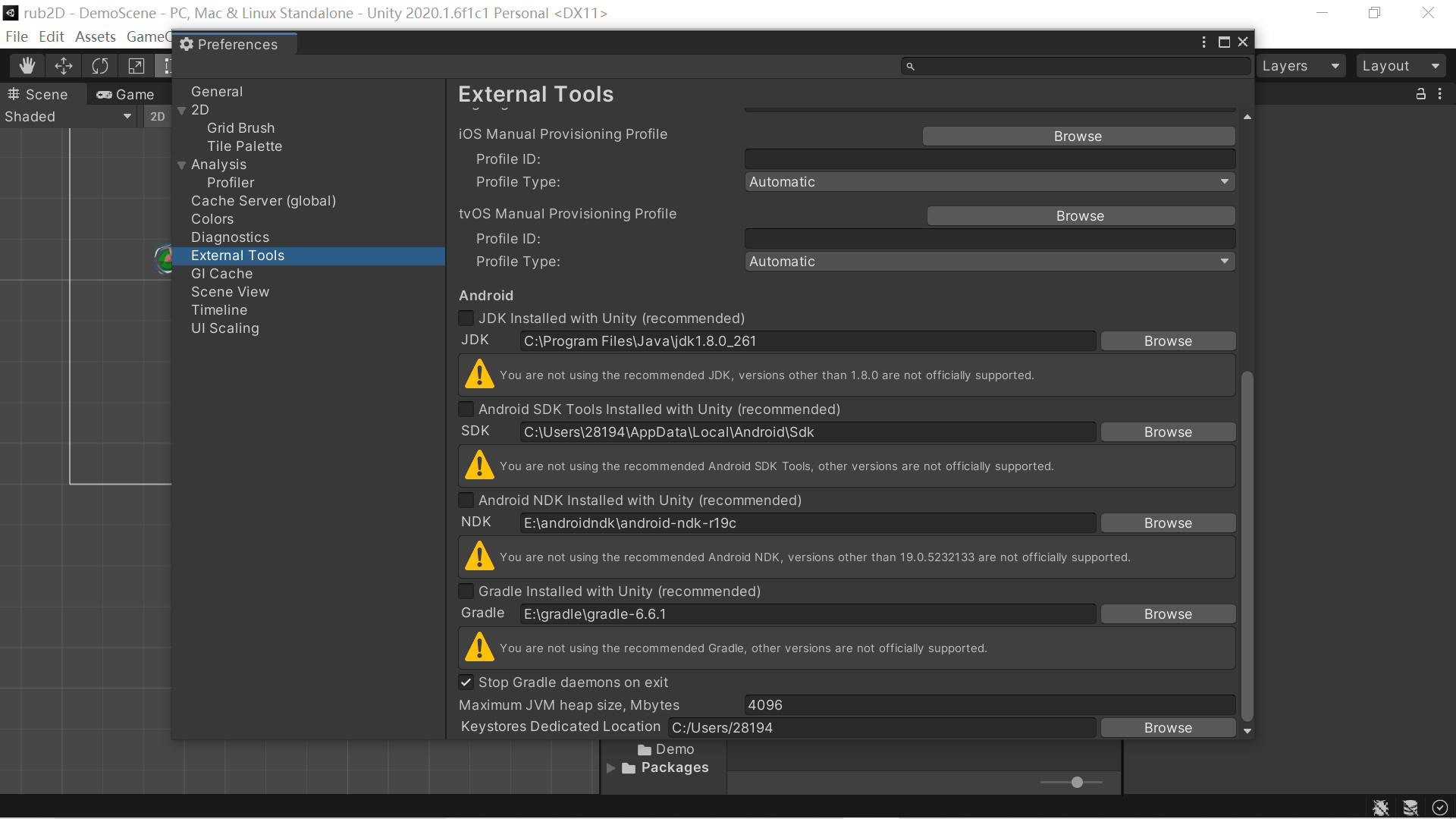Select the Move tool in toolbar
This screenshot has height=819, width=1456.
click(x=64, y=66)
